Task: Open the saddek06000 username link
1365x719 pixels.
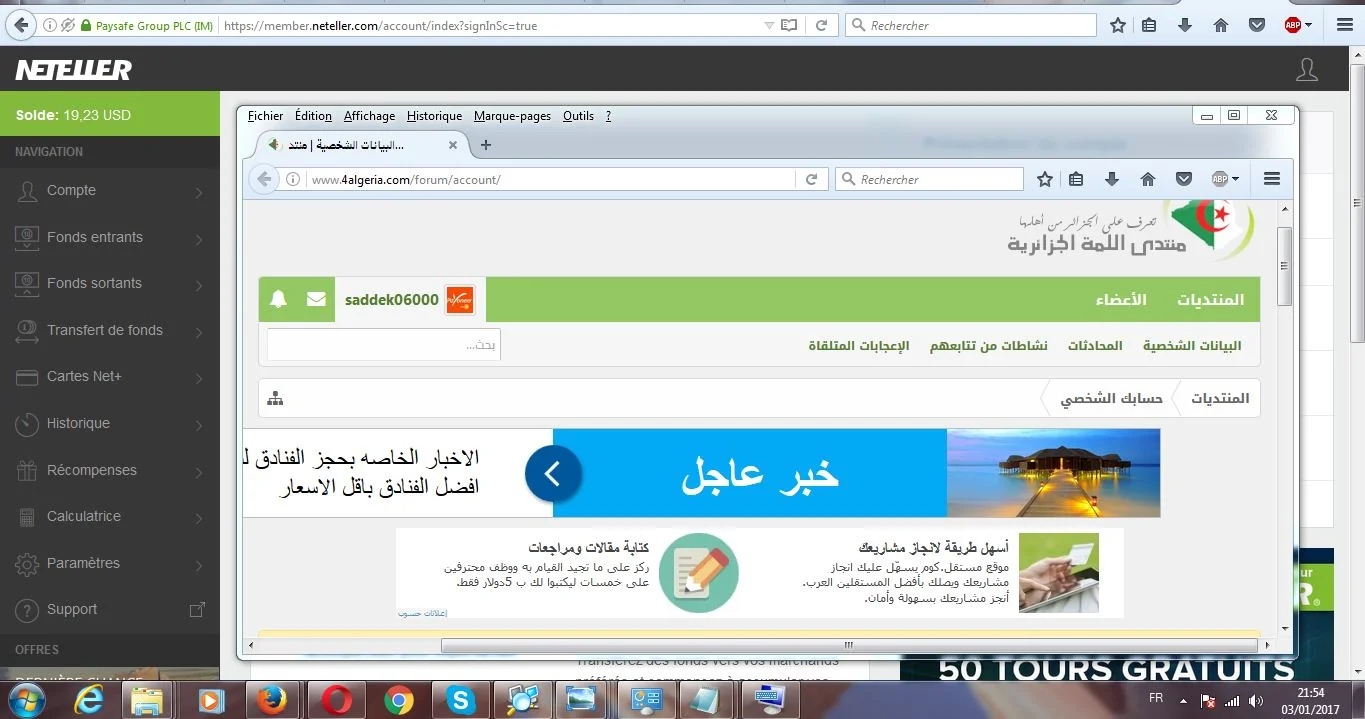Action: [391, 300]
